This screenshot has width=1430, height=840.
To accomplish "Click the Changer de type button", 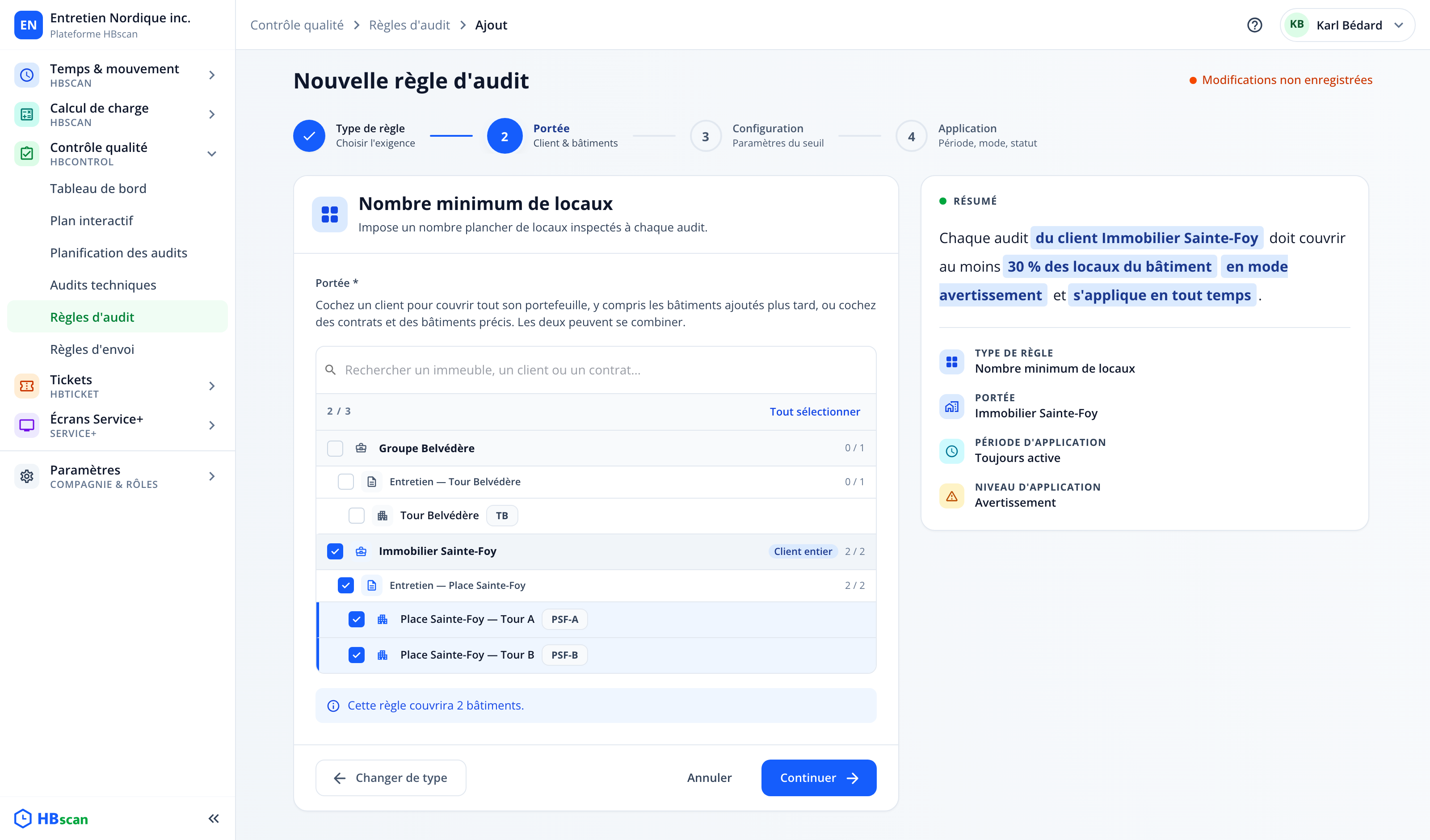I will (391, 777).
